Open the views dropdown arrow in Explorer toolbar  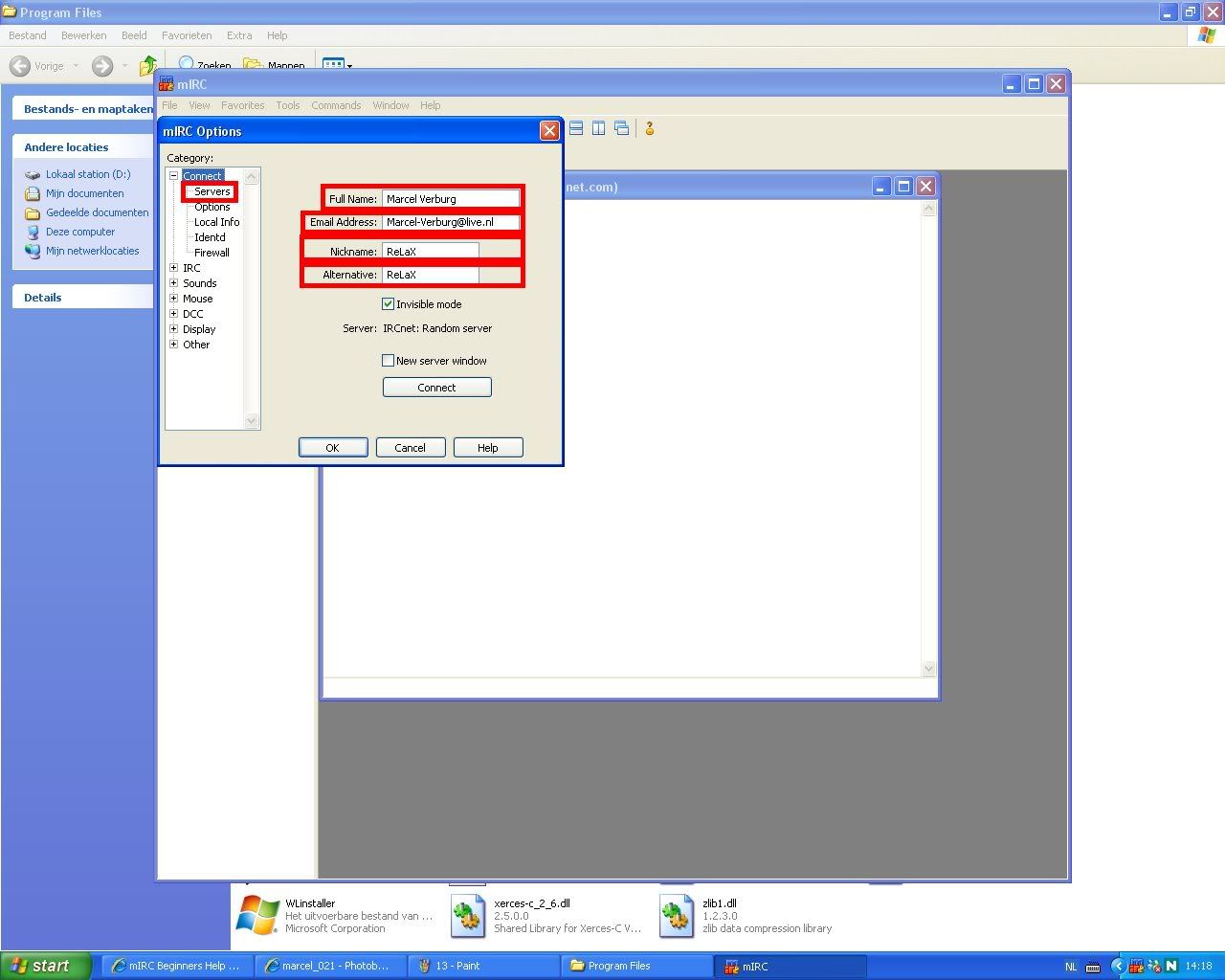click(349, 66)
